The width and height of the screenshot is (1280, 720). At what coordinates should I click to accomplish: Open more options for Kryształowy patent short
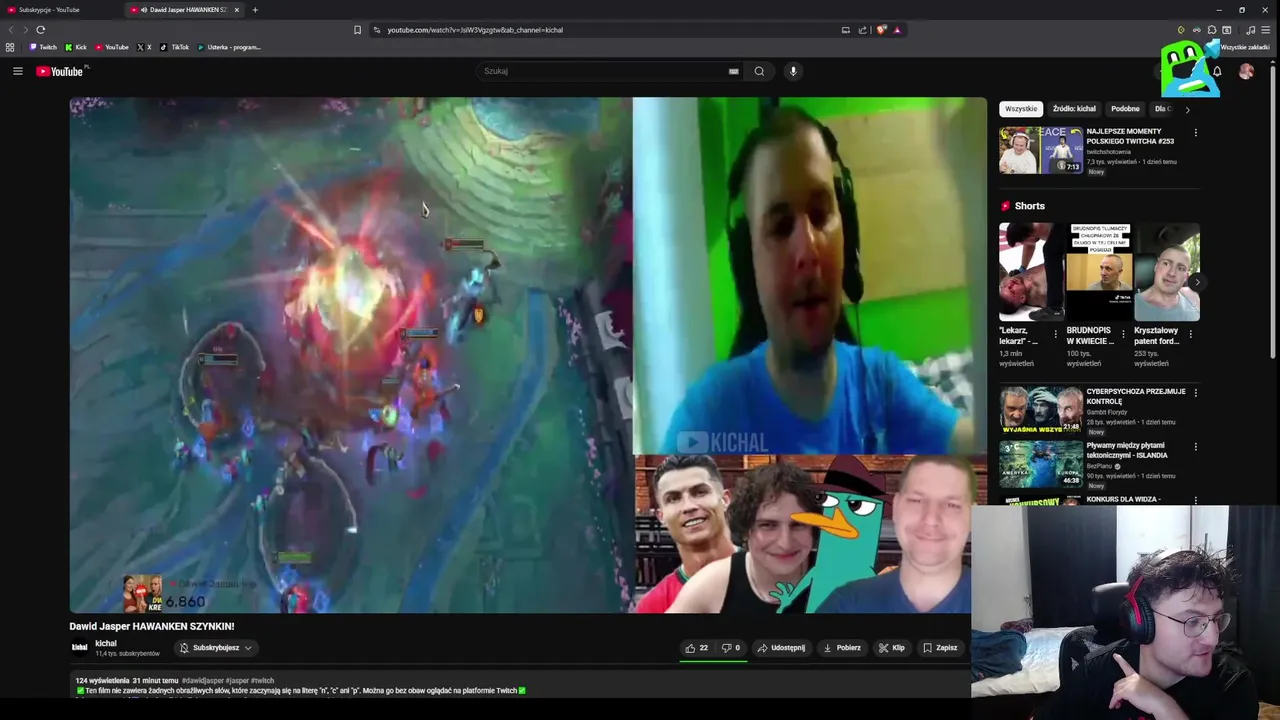click(1190, 334)
